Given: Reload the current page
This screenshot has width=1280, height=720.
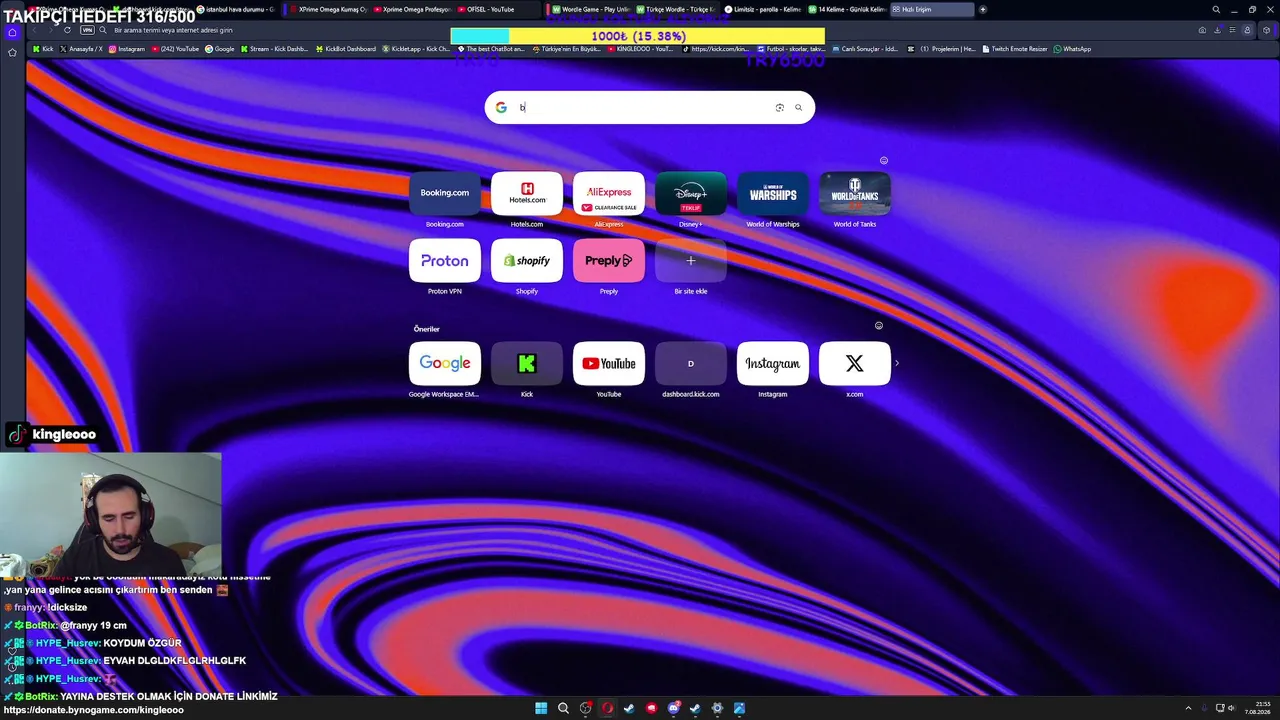Looking at the screenshot, I should 67,30.
